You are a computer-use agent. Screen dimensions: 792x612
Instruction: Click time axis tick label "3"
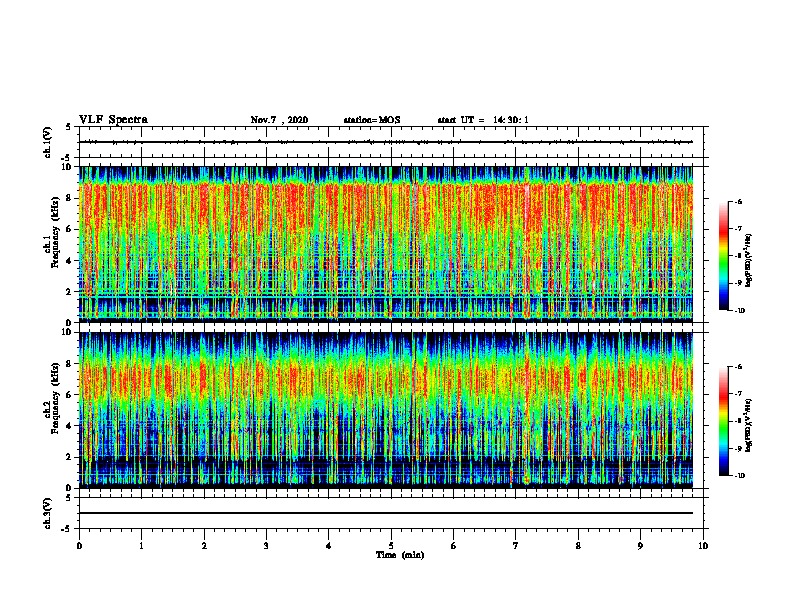pyautogui.click(x=266, y=545)
